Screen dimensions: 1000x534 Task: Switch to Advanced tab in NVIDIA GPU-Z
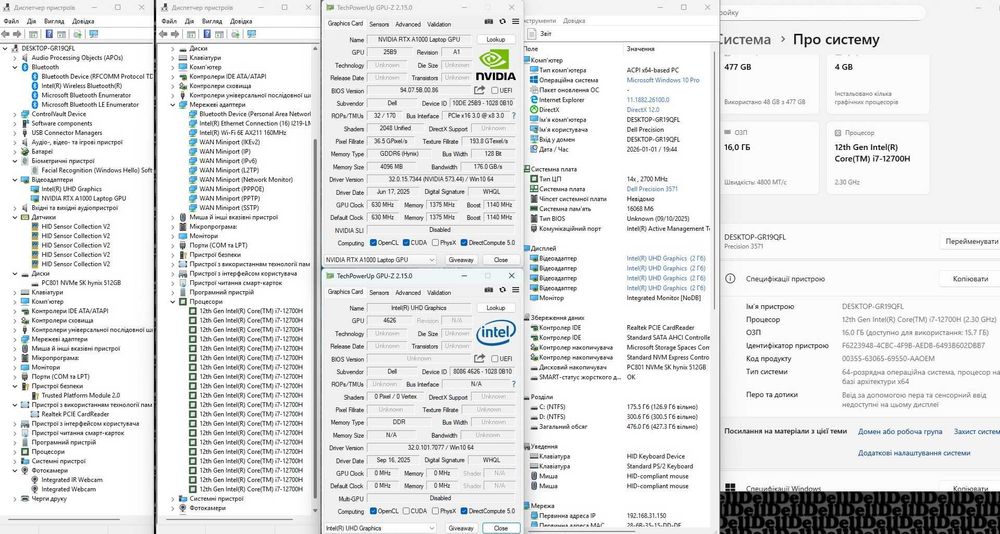tap(408, 24)
